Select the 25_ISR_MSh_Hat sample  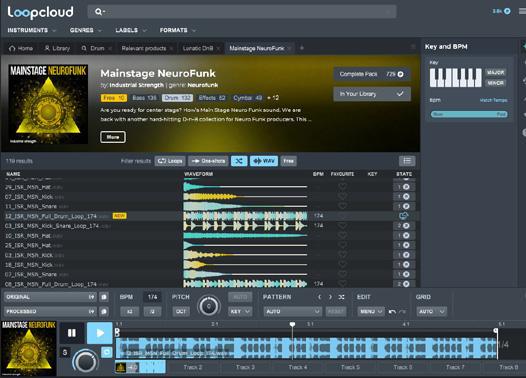210,246
